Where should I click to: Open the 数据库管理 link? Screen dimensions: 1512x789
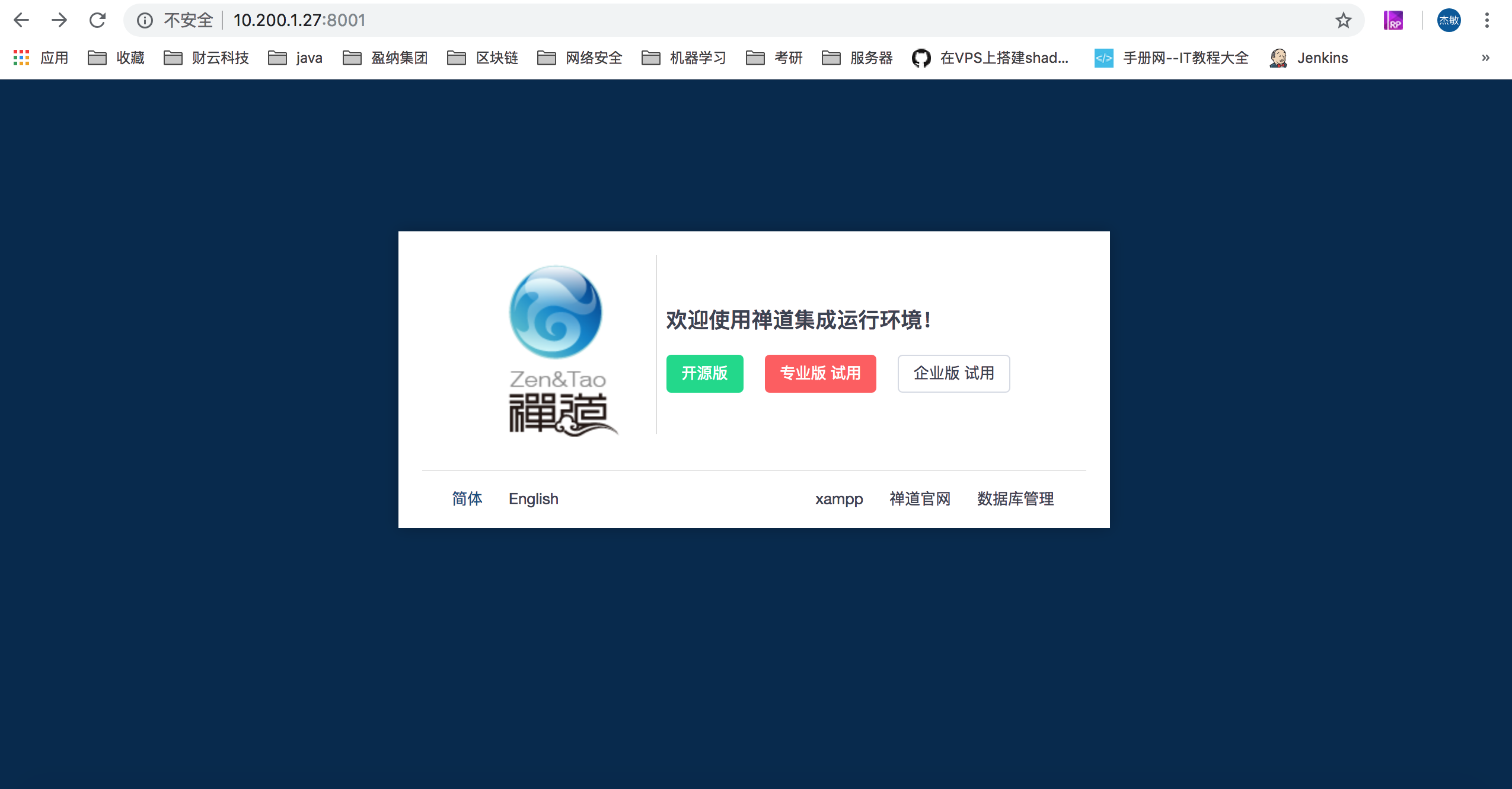1015,499
